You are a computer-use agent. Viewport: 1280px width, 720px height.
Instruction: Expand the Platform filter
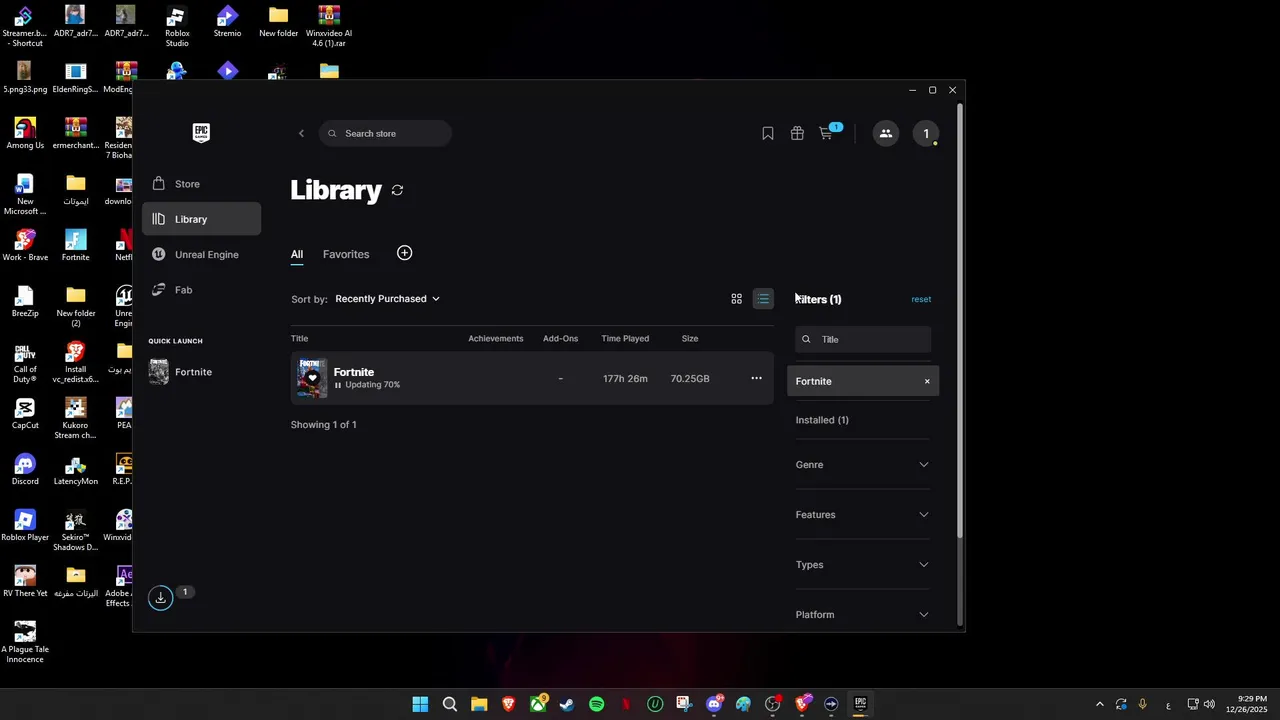(863, 615)
